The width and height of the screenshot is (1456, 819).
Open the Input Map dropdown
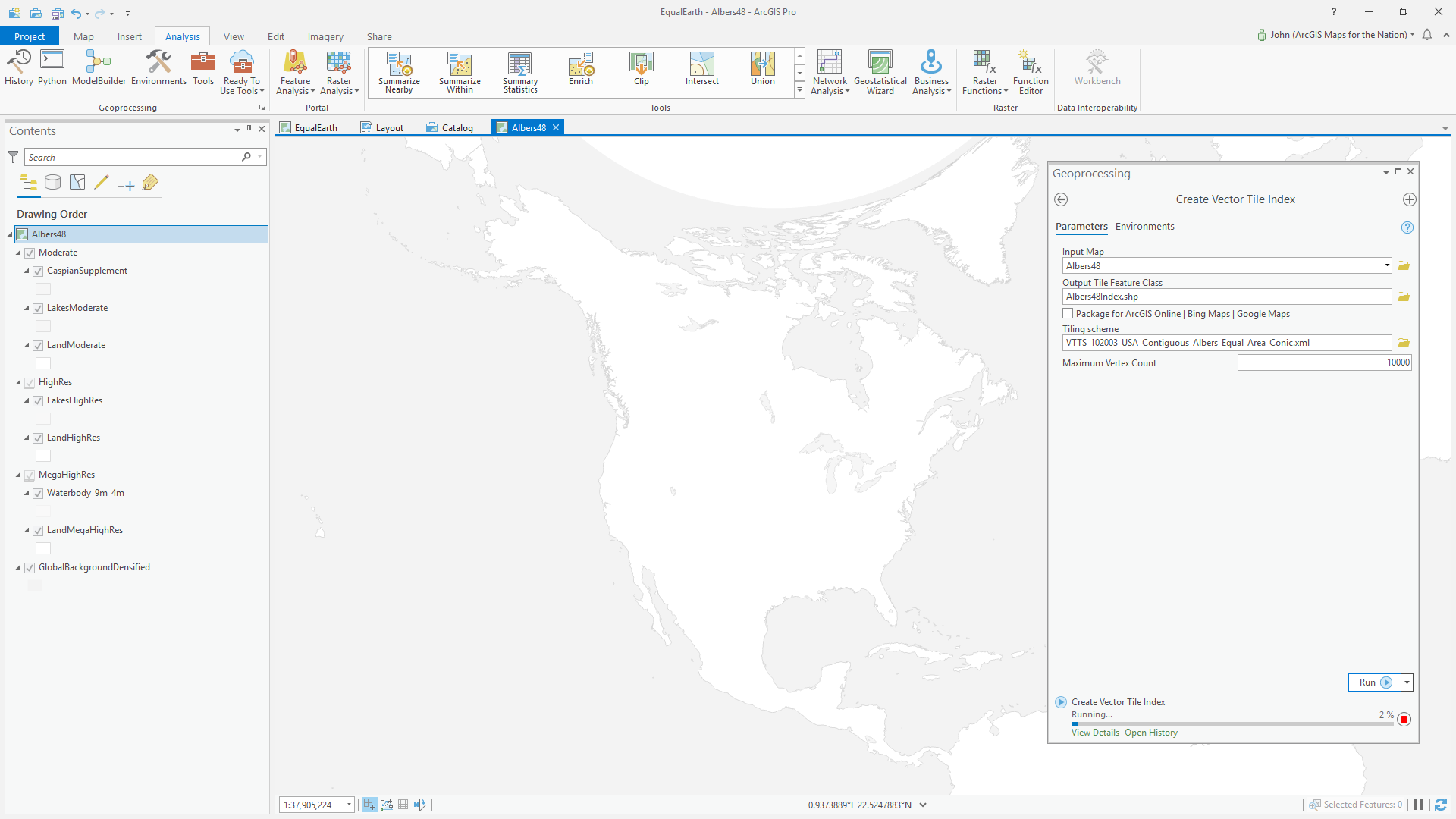coord(1387,266)
